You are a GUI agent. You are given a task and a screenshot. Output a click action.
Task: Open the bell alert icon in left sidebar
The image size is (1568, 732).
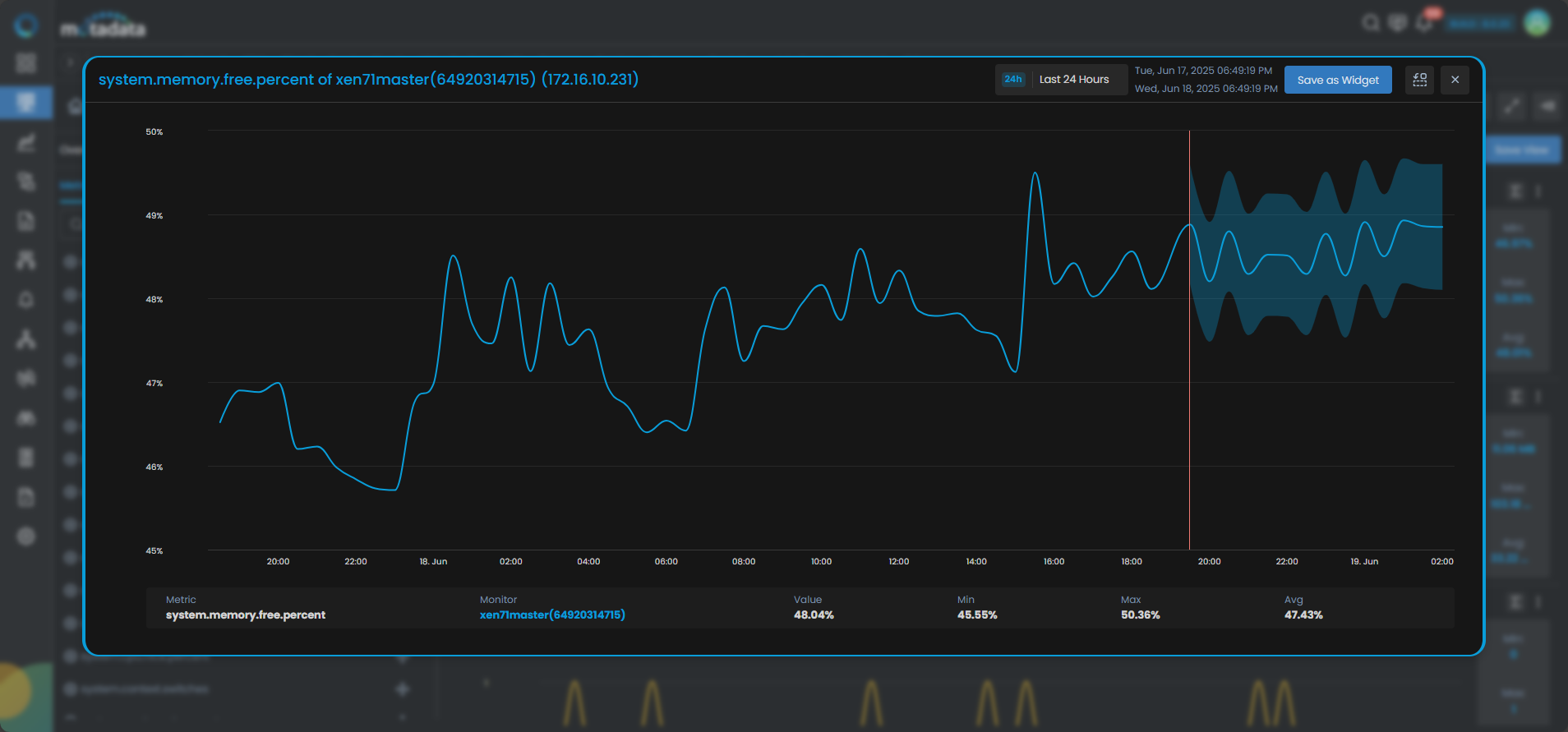pyautogui.click(x=26, y=300)
